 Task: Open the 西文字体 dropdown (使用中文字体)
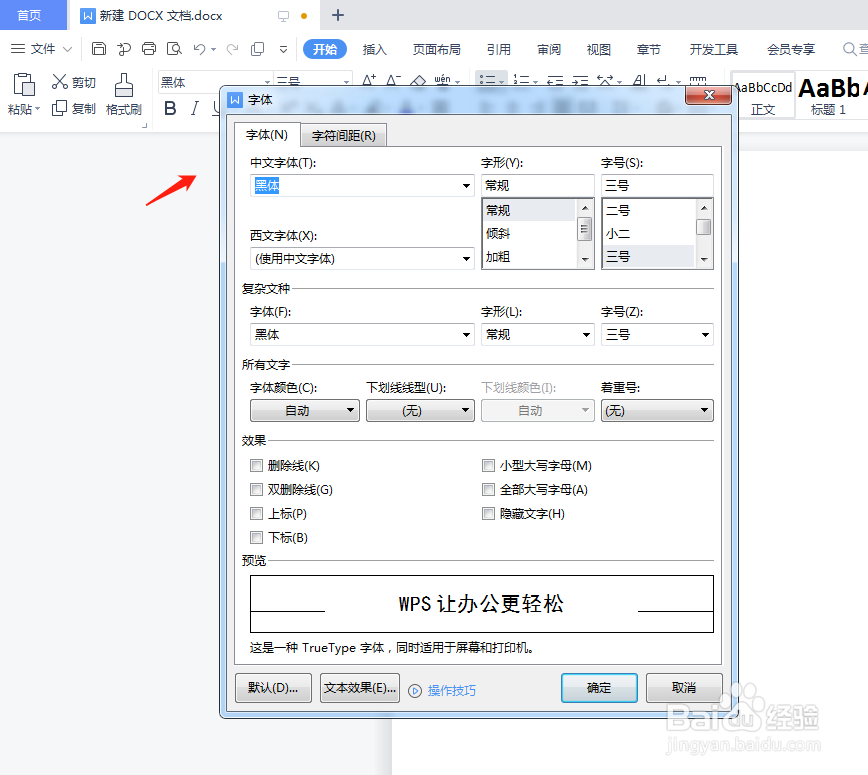click(466, 259)
